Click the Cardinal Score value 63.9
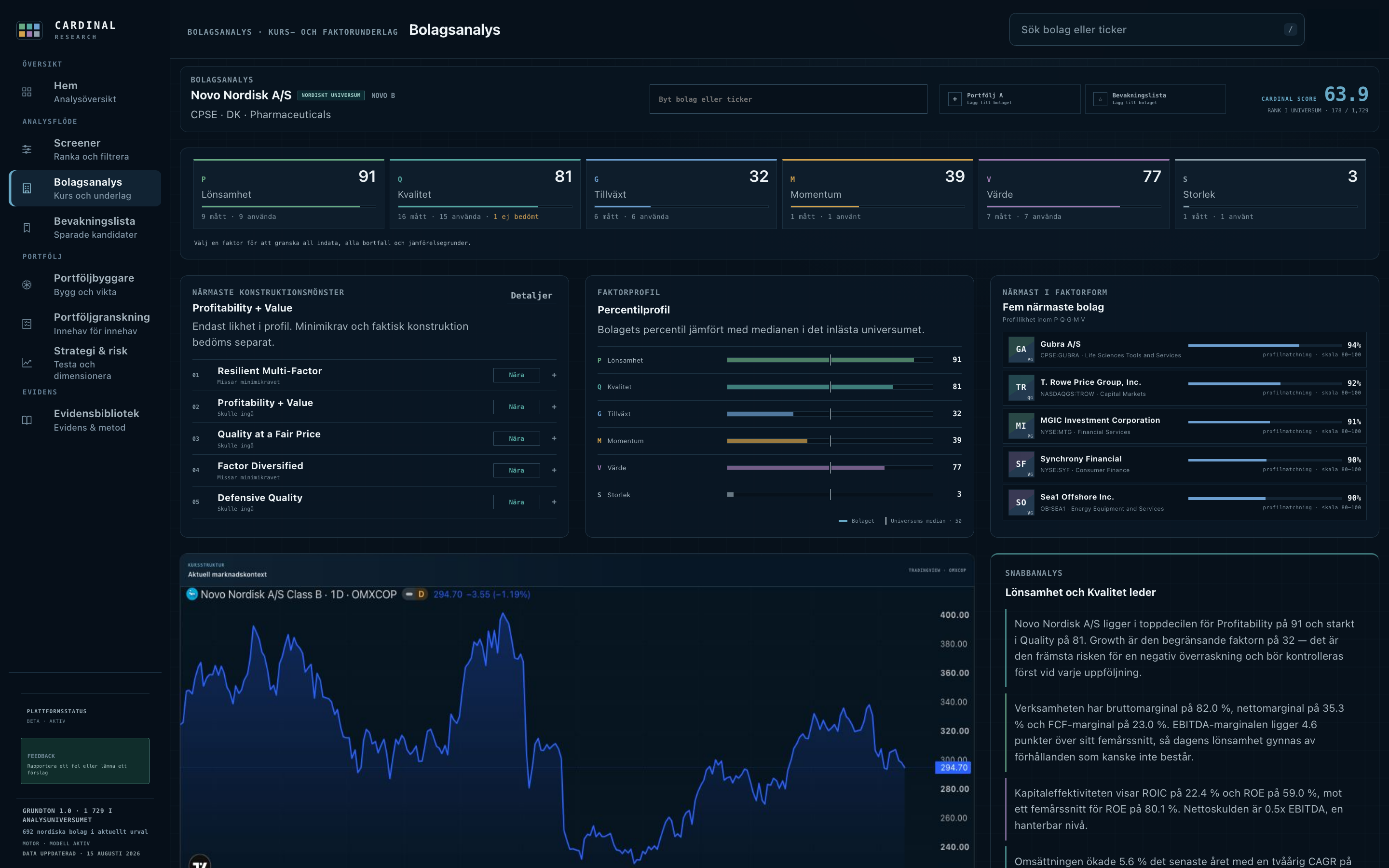1389x868 pixels. (x=1346, y=94)
